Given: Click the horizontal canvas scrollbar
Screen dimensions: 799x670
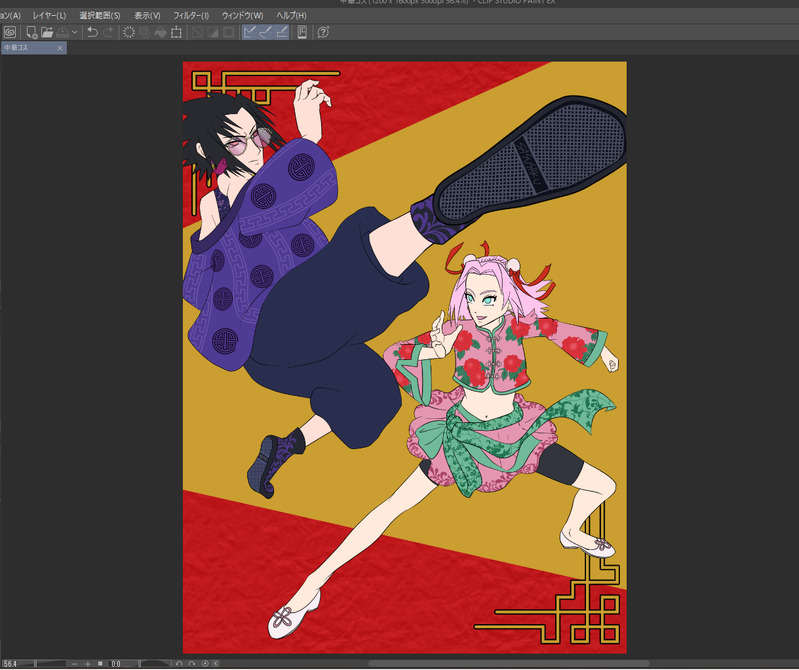Looking at the screenshot, I should (x=507, y=664).
